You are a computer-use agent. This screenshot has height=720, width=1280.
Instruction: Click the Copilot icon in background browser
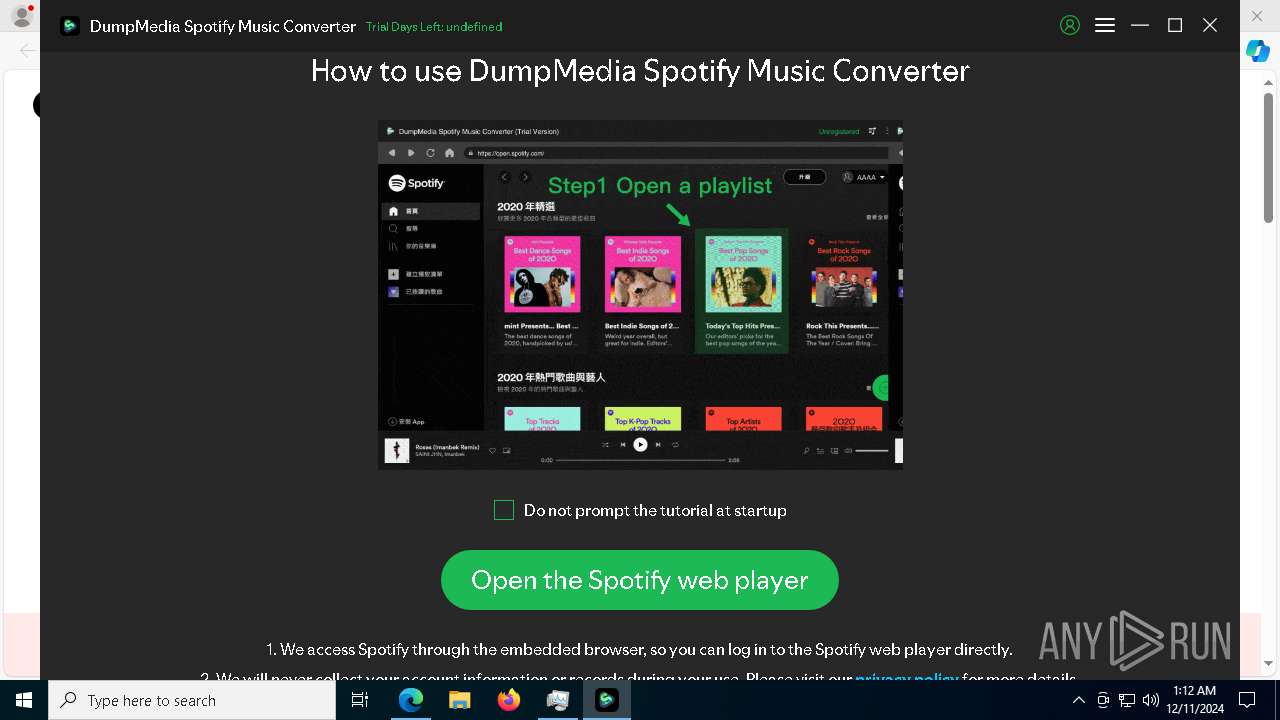coord(1258,52)
